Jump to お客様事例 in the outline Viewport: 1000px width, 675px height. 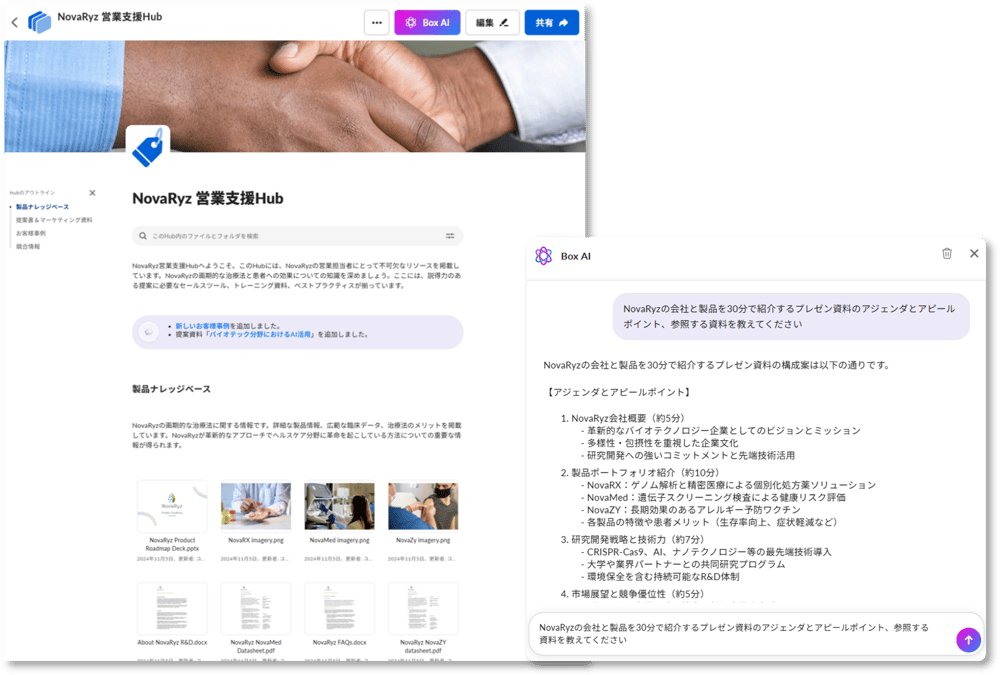(30, 233)
